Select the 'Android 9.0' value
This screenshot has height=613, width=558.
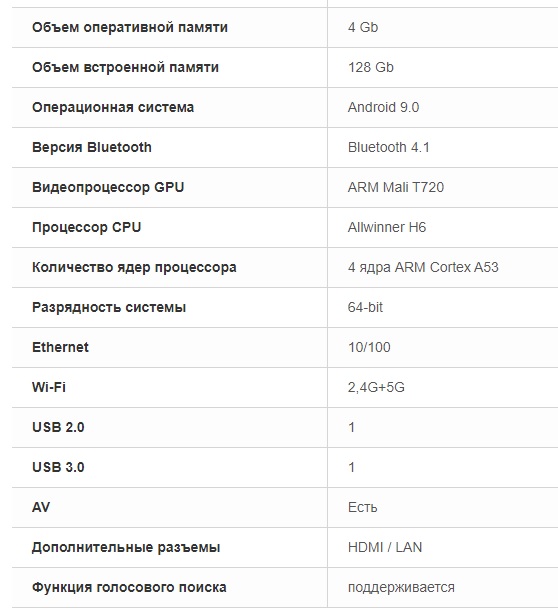383,107
